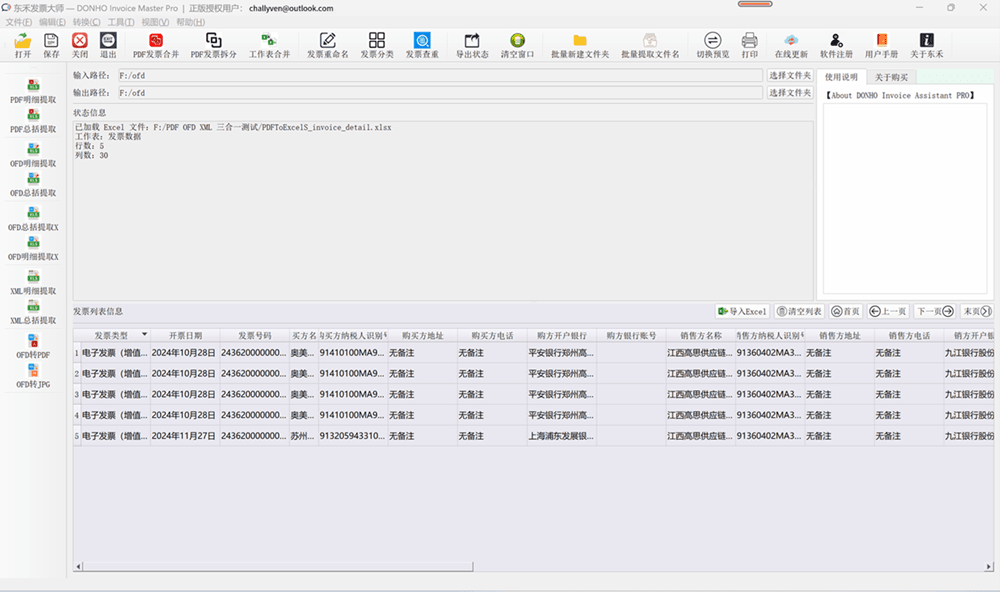Select OFD转PDF in the sidebar

[x=33, y=346]
